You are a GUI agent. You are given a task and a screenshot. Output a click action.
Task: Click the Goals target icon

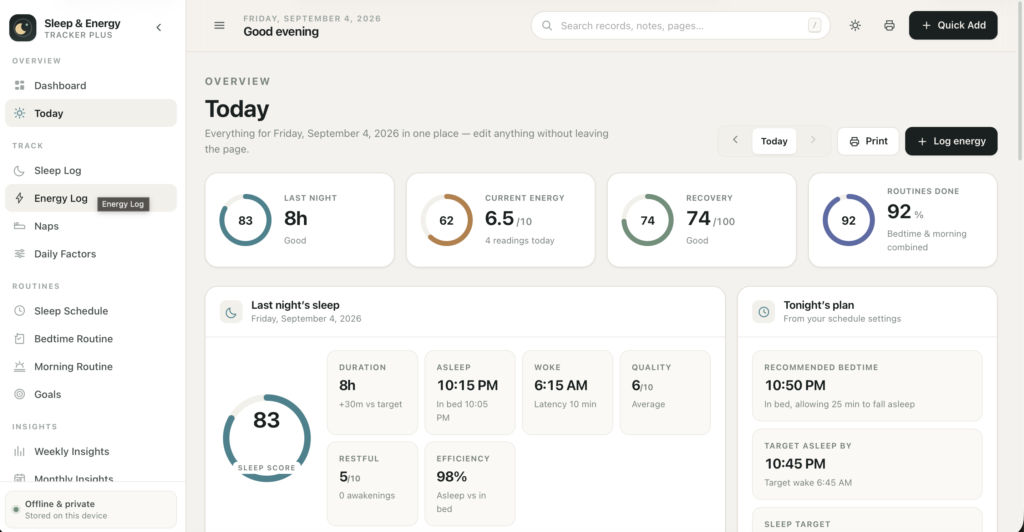tap(20, 394)
